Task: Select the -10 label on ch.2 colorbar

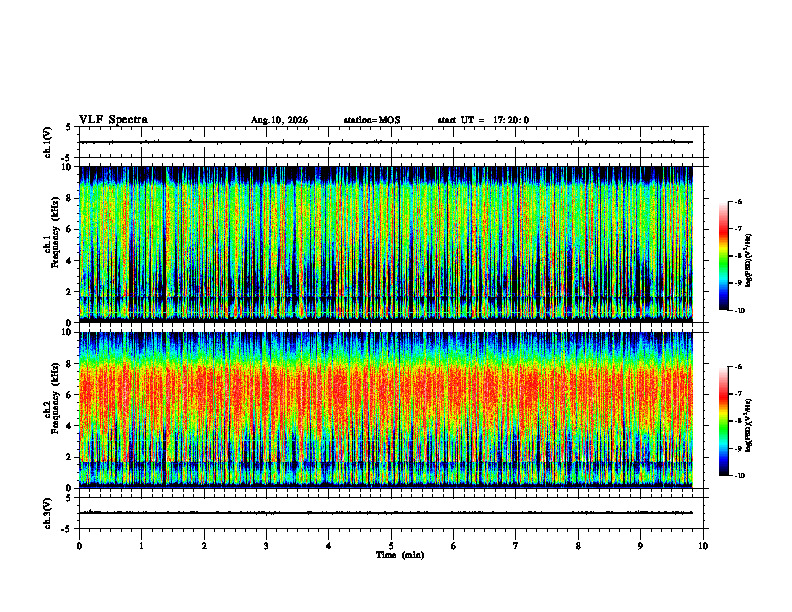Action: click(740, 476)
